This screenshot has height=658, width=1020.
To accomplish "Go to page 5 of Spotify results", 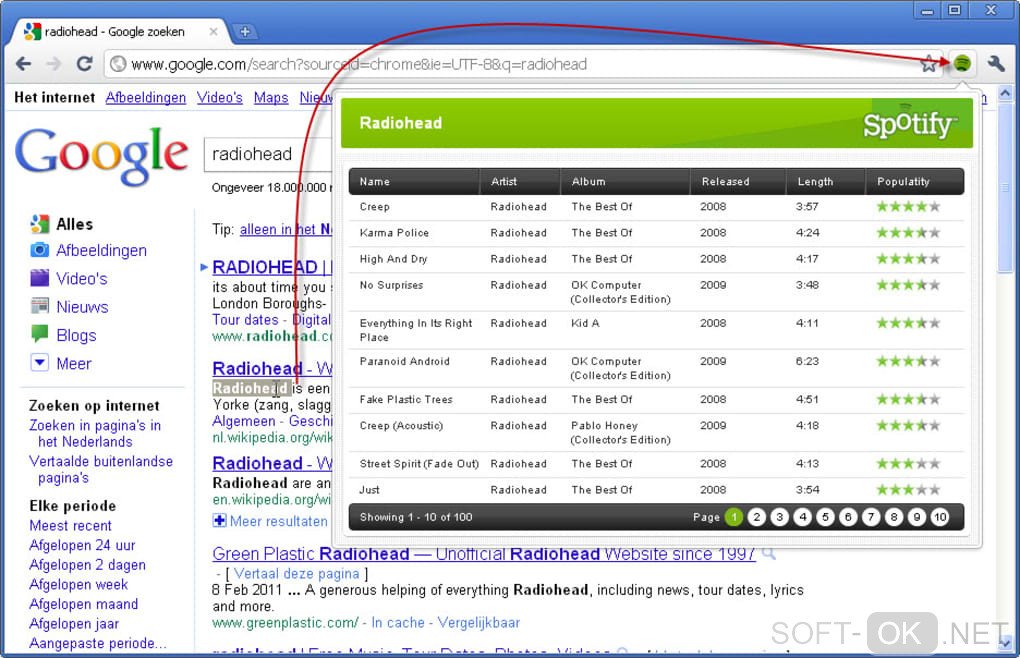I will (825, 518).
